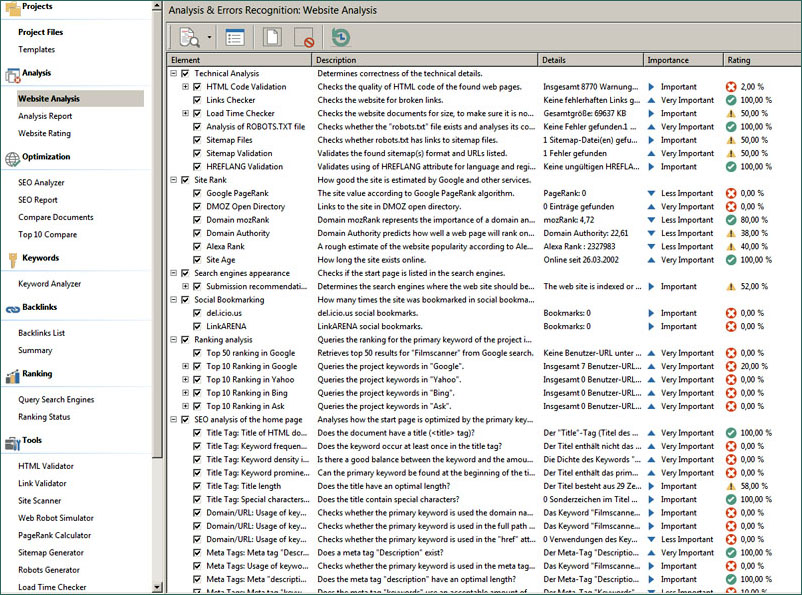Collapse the Technical Analysis tree node
The image size is (802, 595).
coord(174,74)
